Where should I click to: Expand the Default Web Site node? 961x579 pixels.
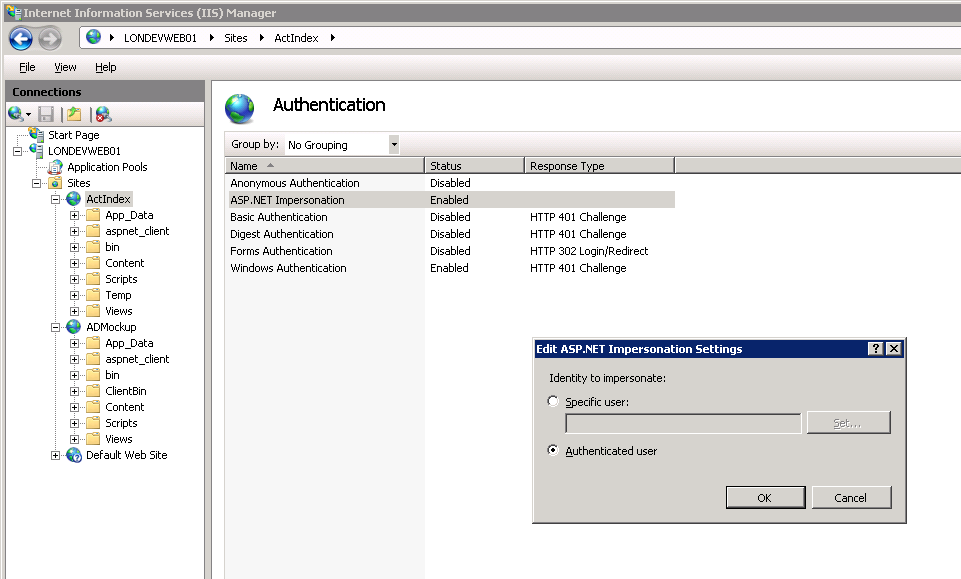(x=56, y=455)
